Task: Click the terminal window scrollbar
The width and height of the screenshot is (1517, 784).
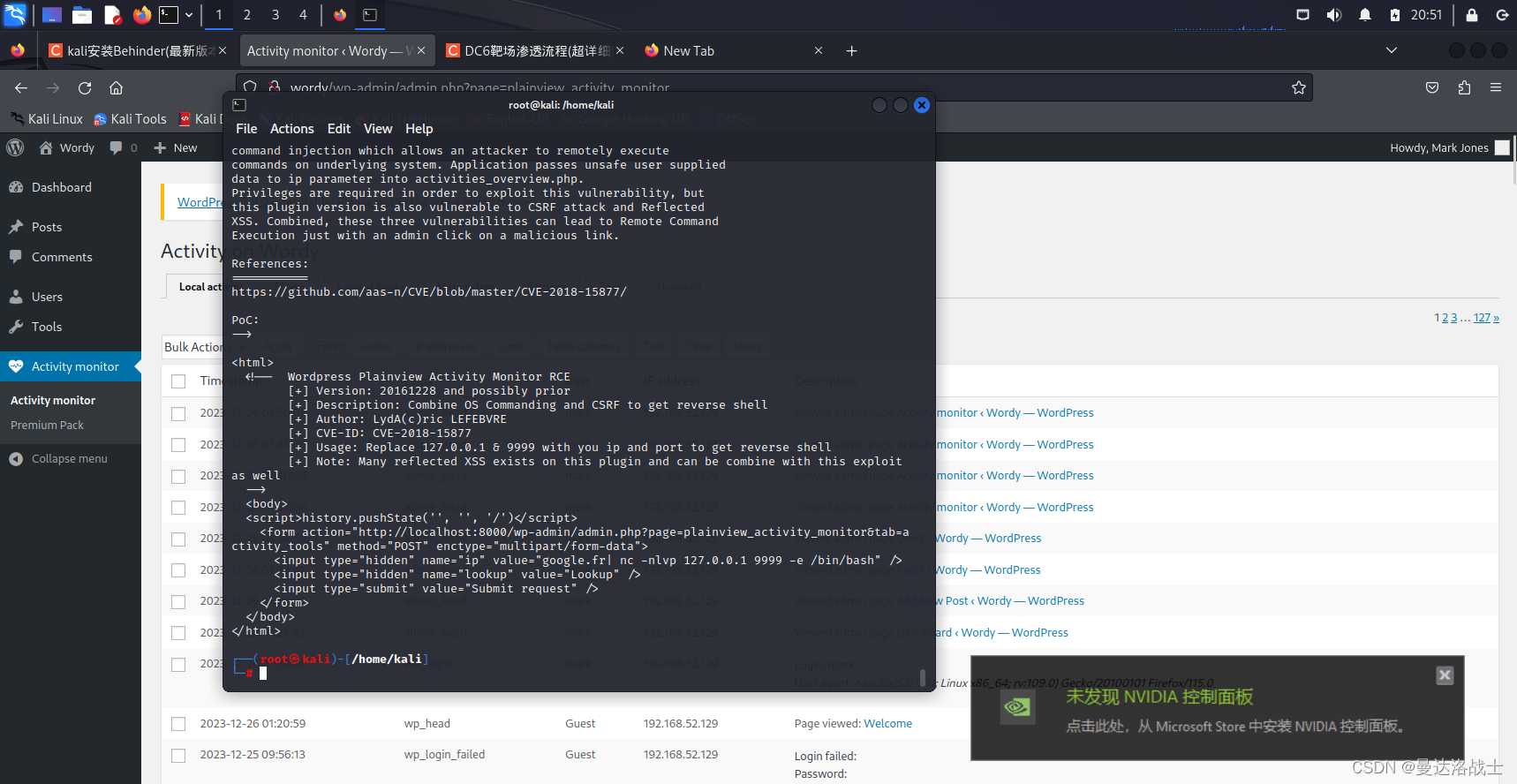Action: (923, 677)
